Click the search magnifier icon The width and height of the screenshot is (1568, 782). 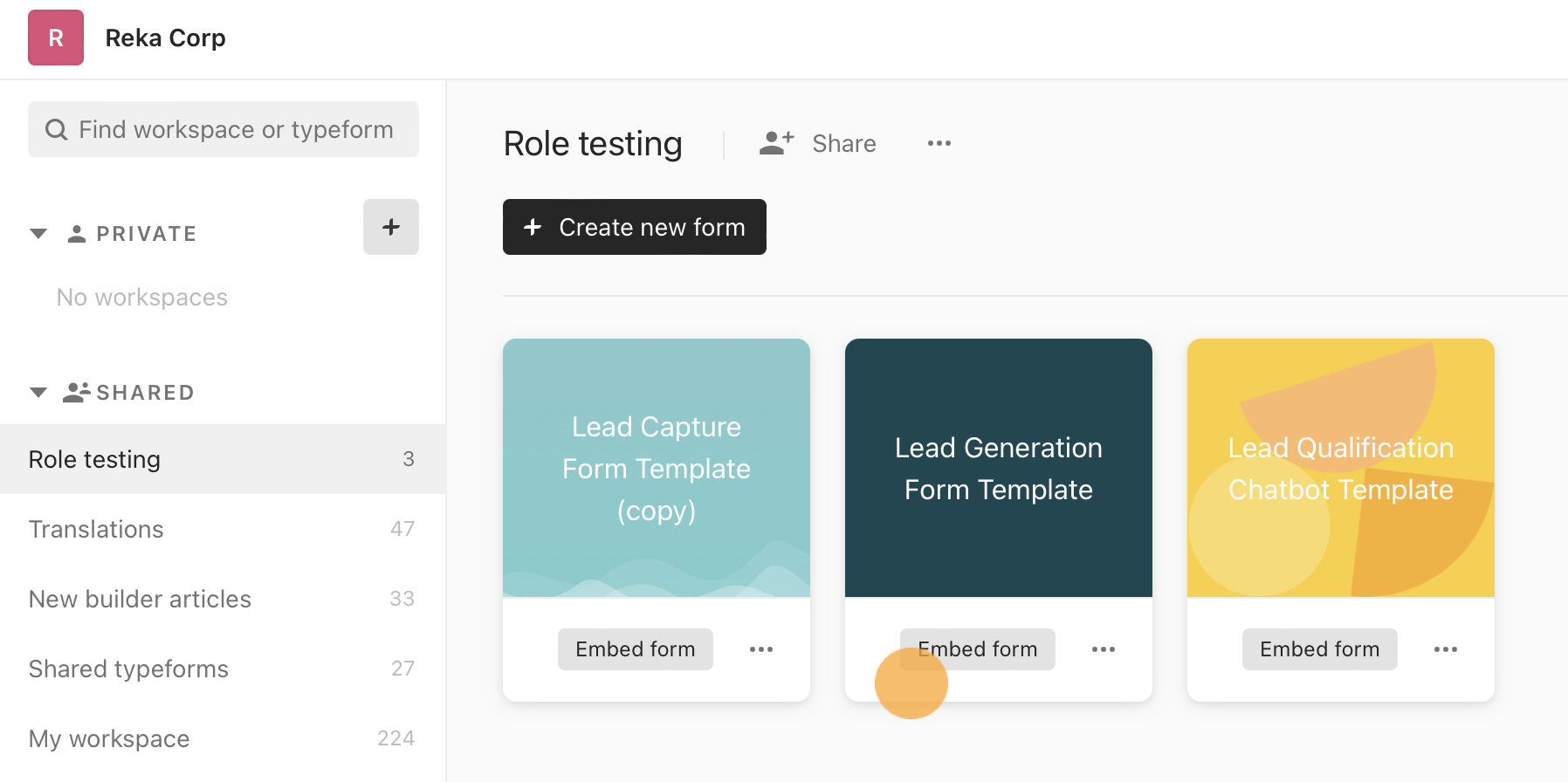pyautogui.click(x=57, y=130)
